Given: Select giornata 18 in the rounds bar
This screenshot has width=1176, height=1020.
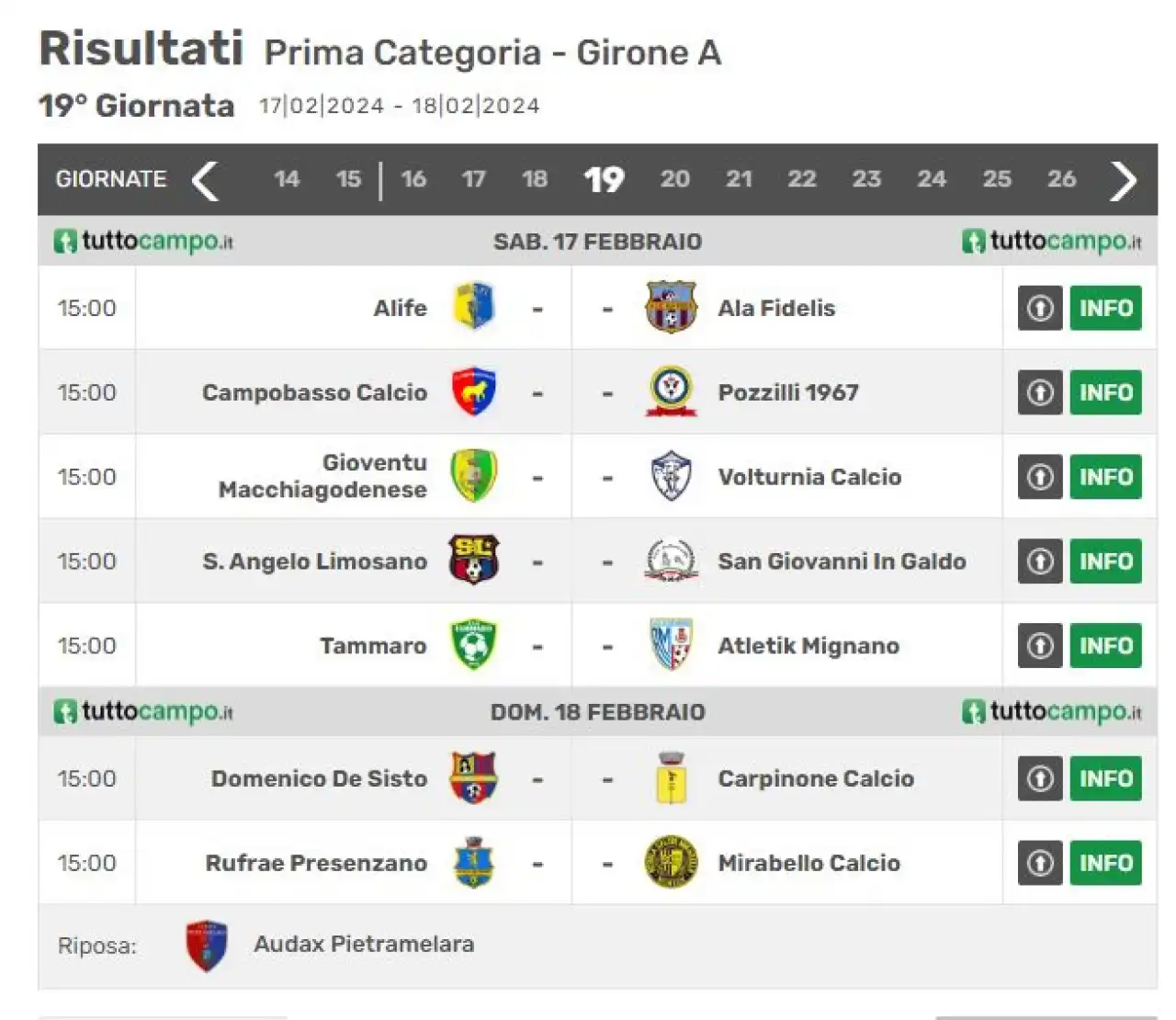Looking at the screenshot, I should click(535, 179).
